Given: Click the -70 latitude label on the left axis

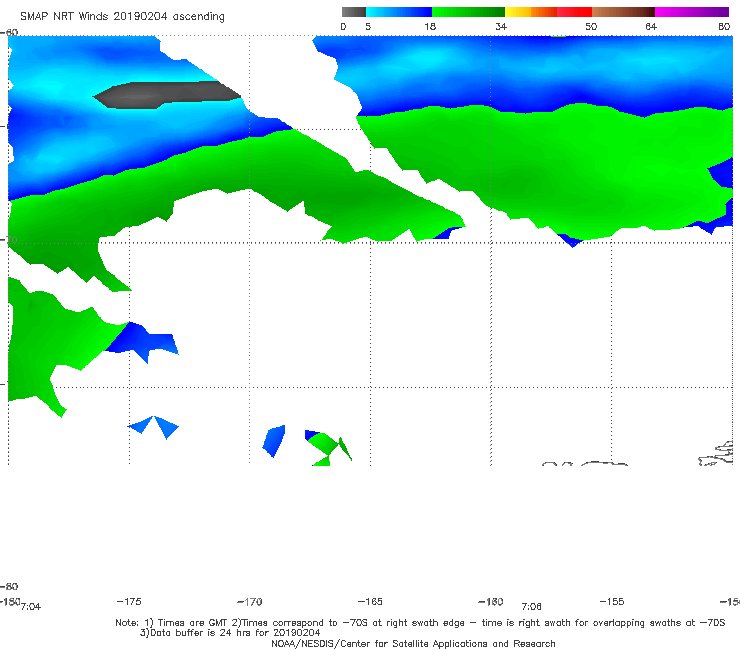Looking at the screenshot, I should coord(8,240).
